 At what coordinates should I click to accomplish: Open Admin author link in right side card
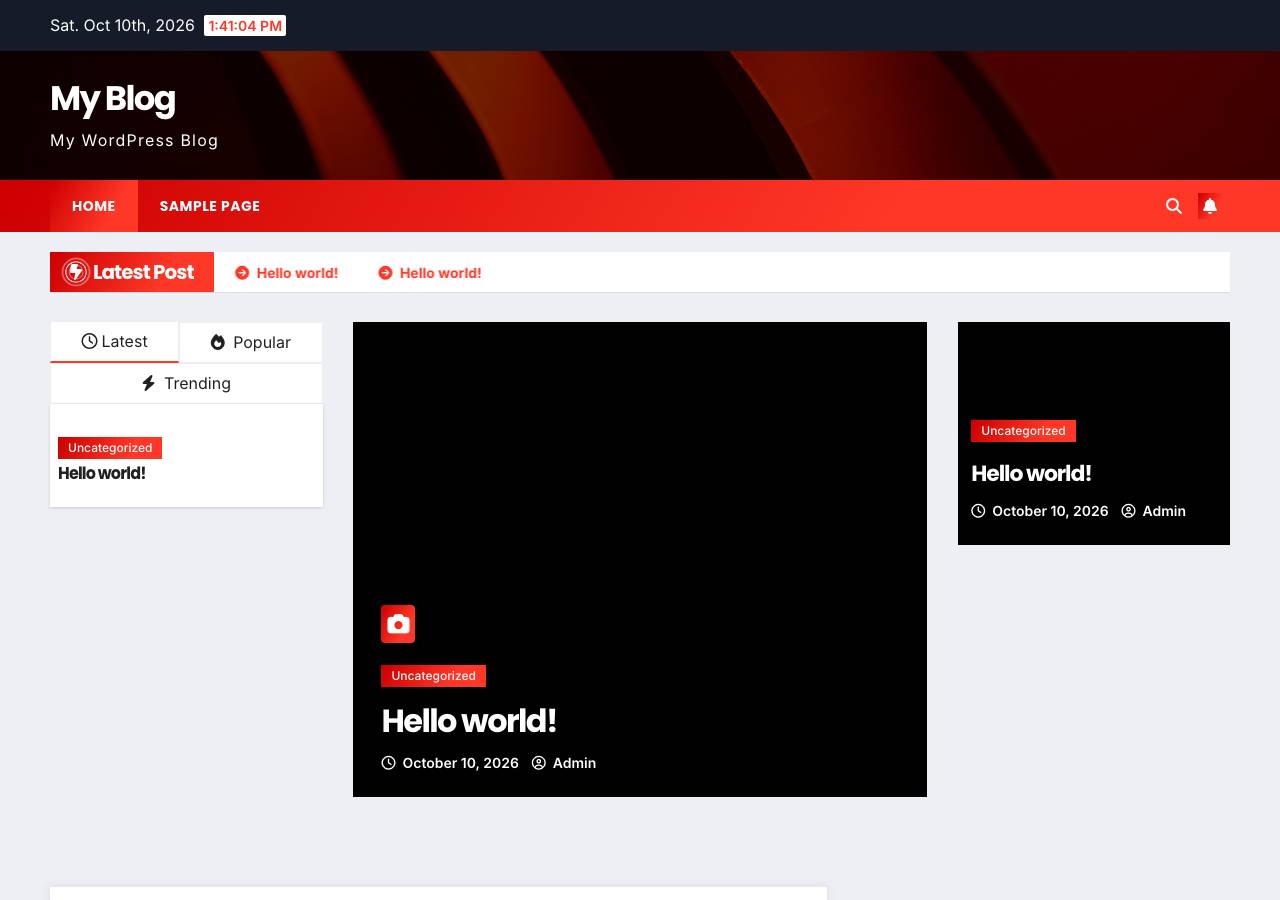[1164, 511]
